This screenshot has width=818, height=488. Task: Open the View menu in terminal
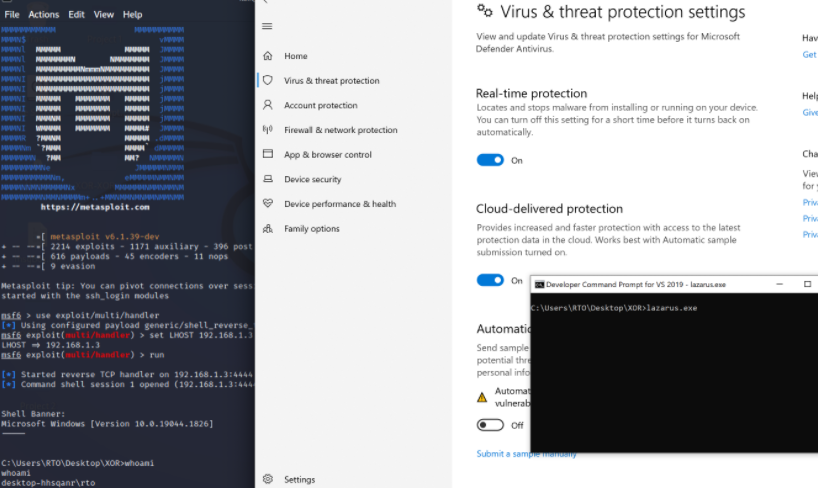(x=104, y=15)
